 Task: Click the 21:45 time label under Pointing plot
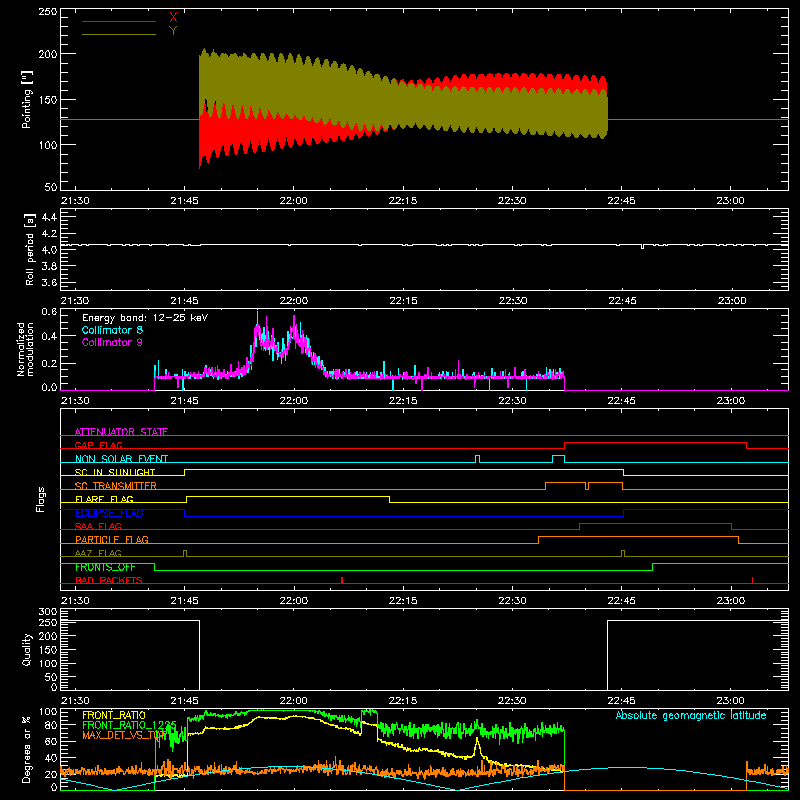pyautogui.click(x=184, y=201)
